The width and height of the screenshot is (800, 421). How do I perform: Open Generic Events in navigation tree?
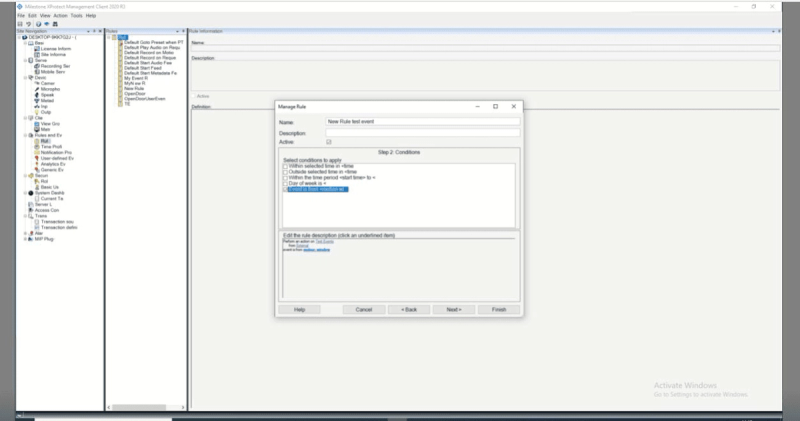(x=49, y=170)
